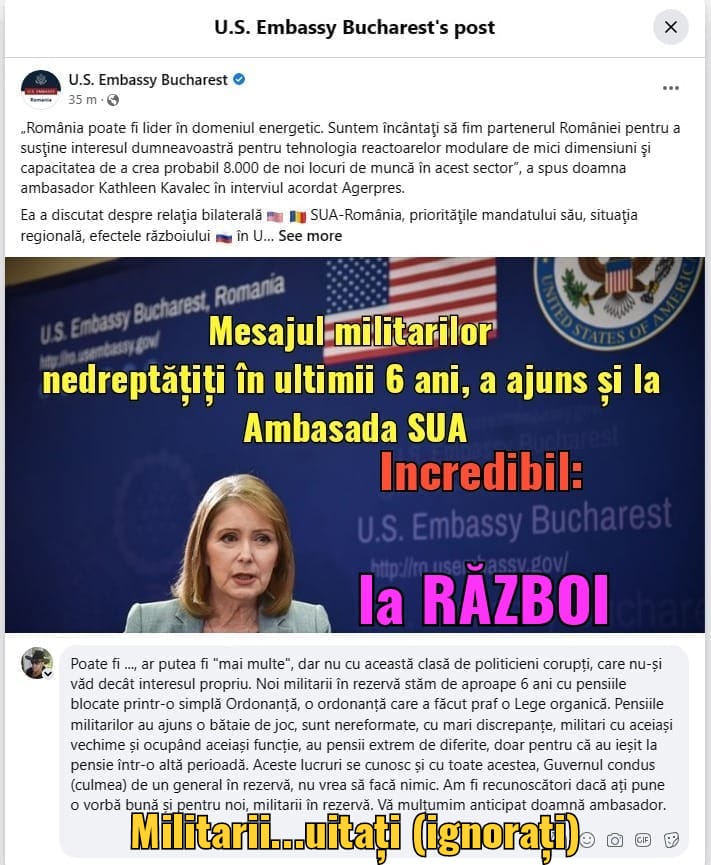Click the post title header text
The height and width of the screenshot is (865, 711).
click(355, 28)
